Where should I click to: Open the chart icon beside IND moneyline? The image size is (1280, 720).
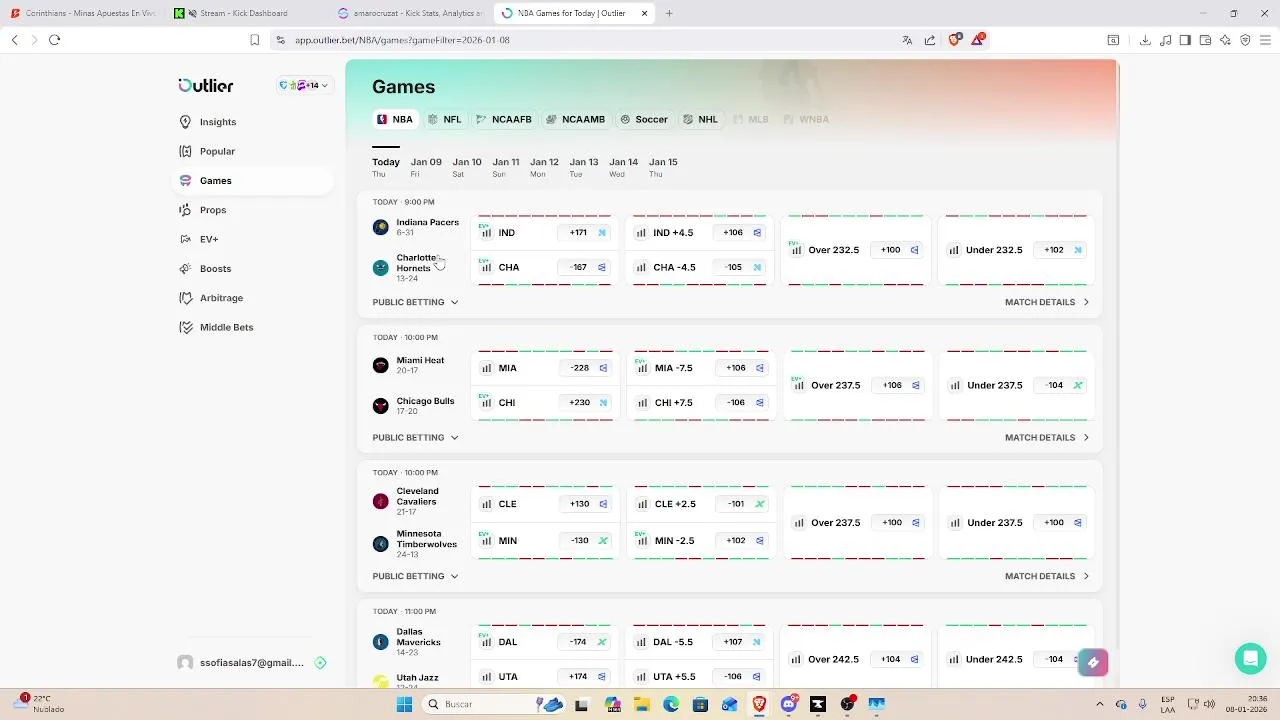click(487, 233)
